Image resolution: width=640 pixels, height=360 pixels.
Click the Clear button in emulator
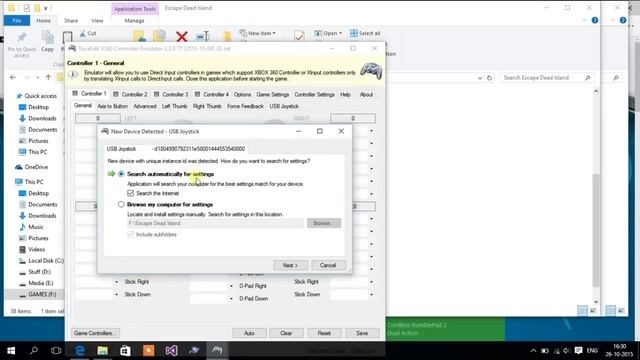tap(286, 333)
